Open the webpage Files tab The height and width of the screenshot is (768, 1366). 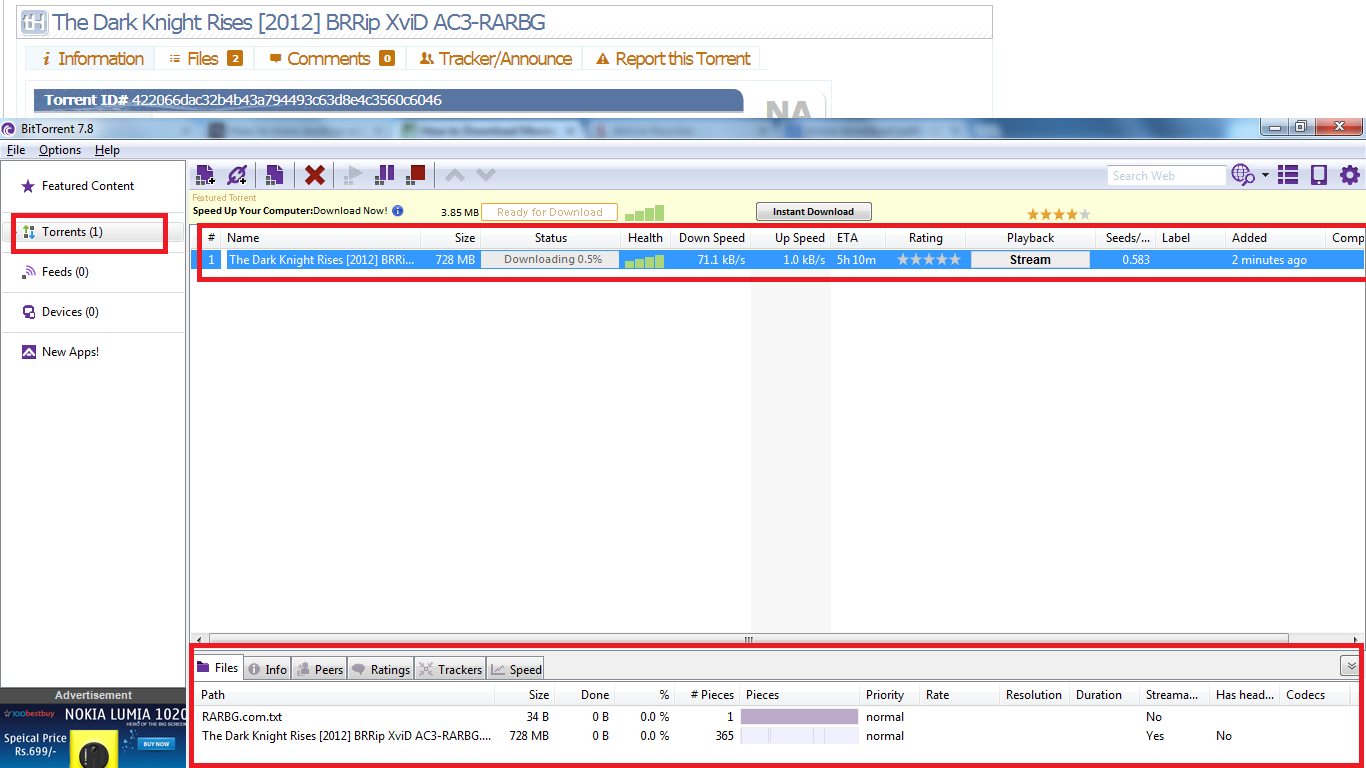(205, 59)
